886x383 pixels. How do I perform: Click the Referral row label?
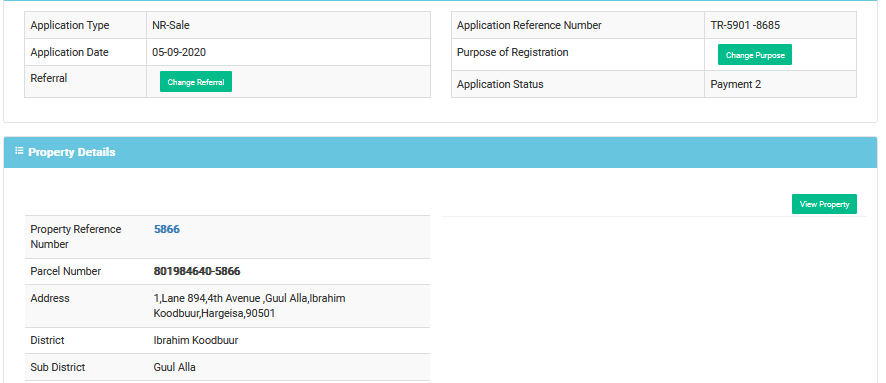point(49,79)
